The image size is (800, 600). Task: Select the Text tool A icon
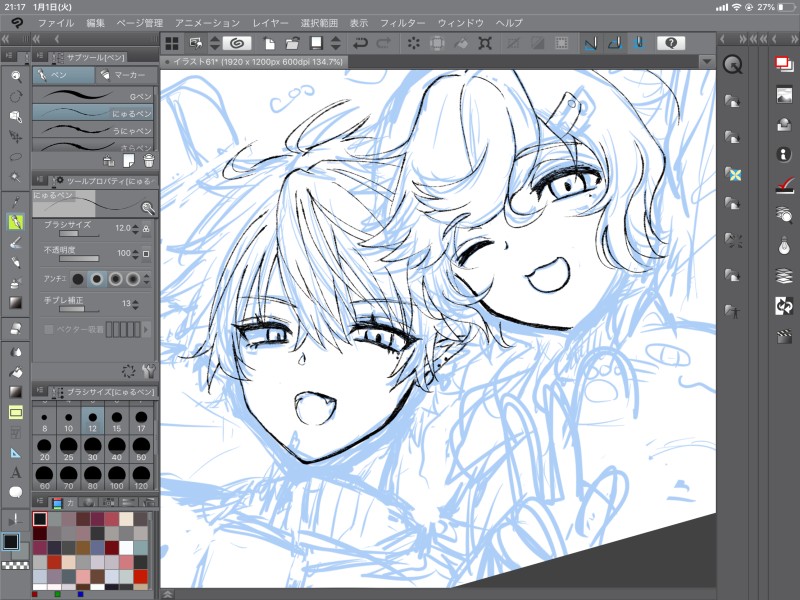pos(16,472)
